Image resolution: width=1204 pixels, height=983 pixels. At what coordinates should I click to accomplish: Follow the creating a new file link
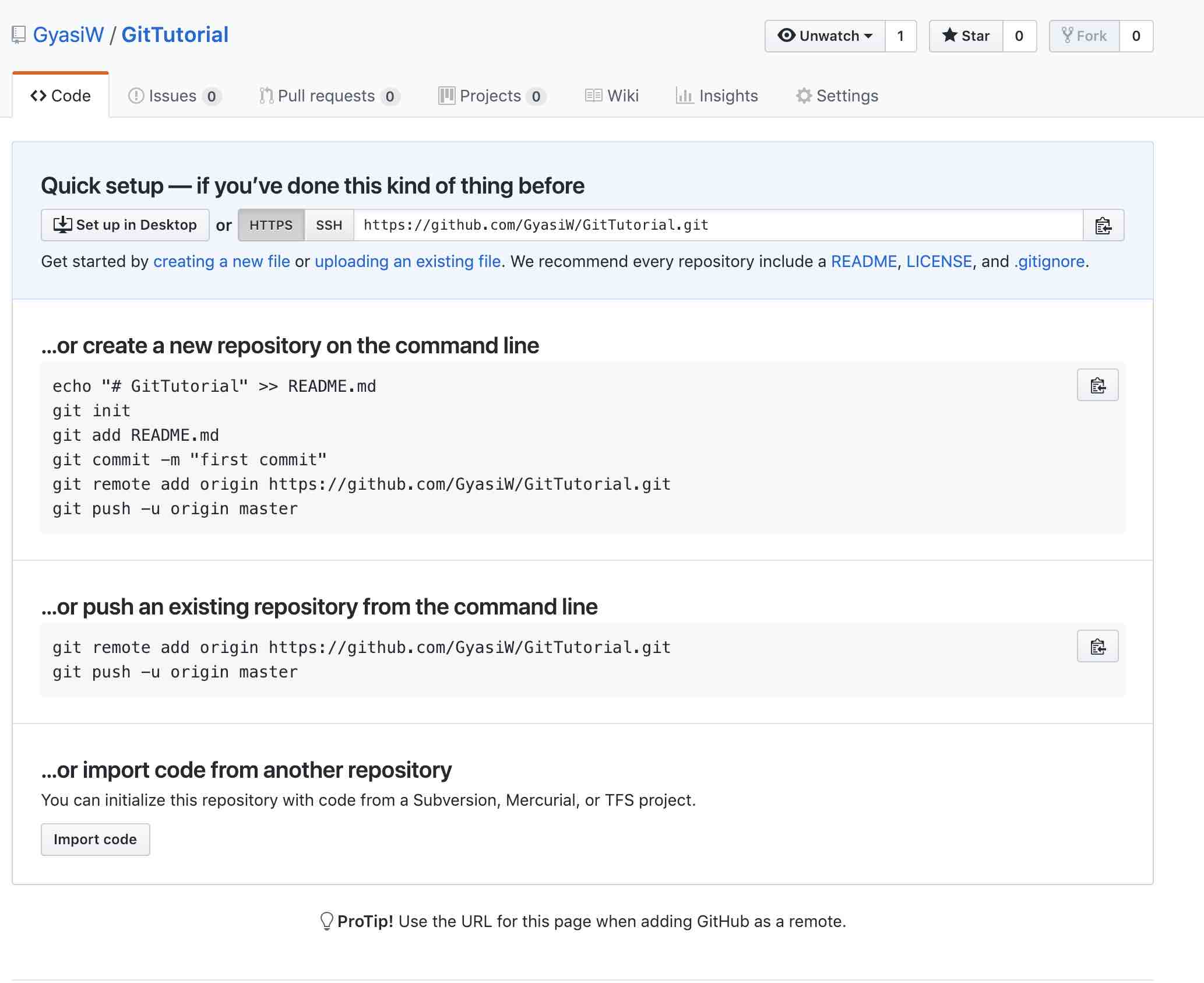221,261
